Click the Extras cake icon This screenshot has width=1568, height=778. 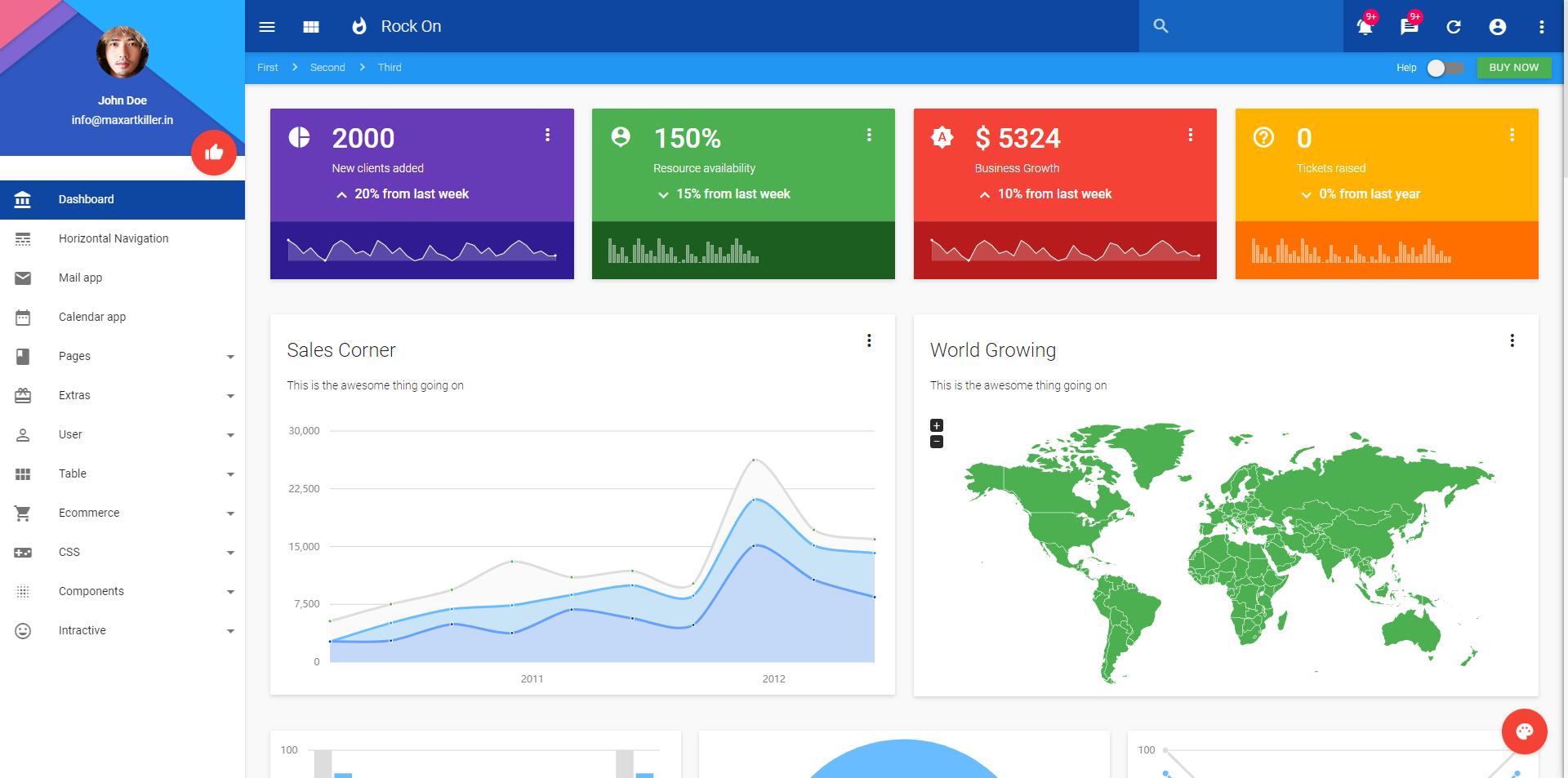23,395
